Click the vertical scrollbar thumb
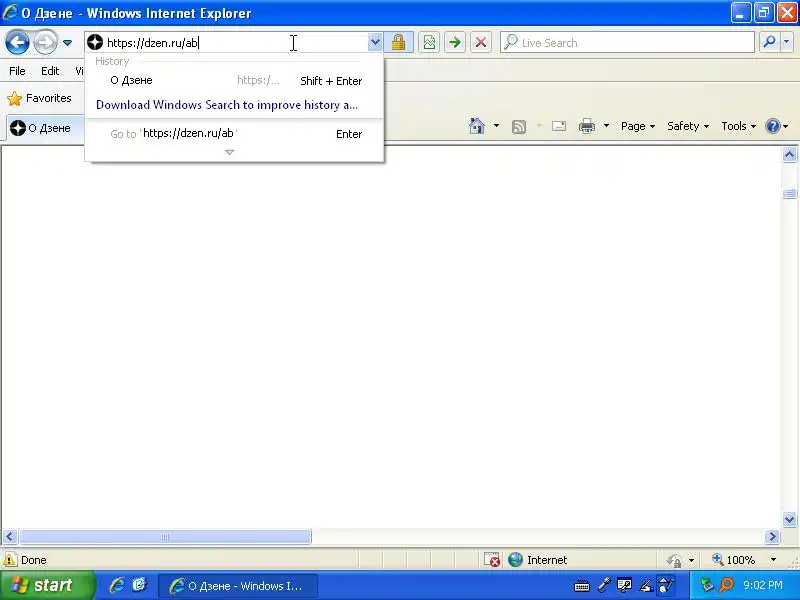The width and height of the screenshot is (800, 600). (789, 193)
